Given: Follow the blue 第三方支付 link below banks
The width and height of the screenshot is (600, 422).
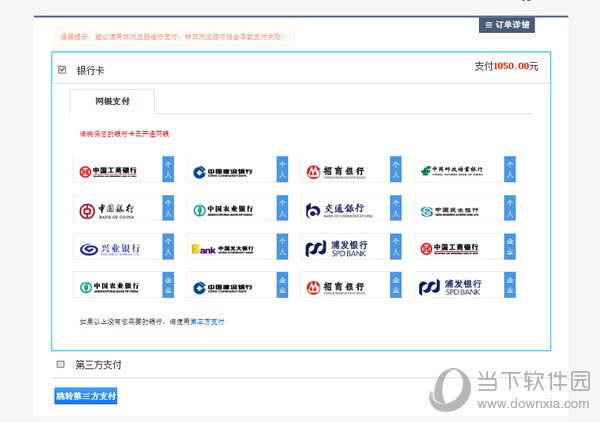Looking at the screenshot, I should (x=207, y=322).
